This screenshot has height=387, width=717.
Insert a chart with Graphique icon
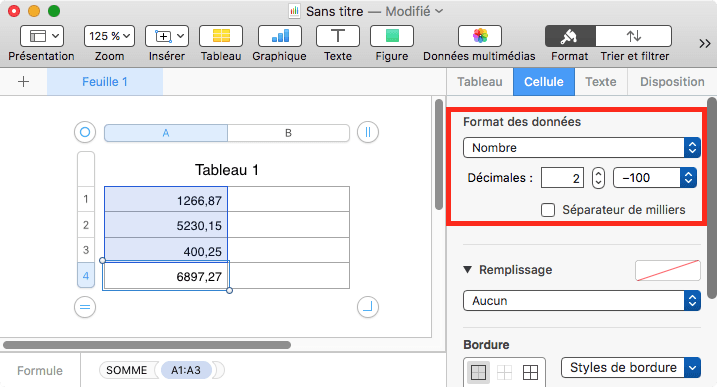coord(280,36)
